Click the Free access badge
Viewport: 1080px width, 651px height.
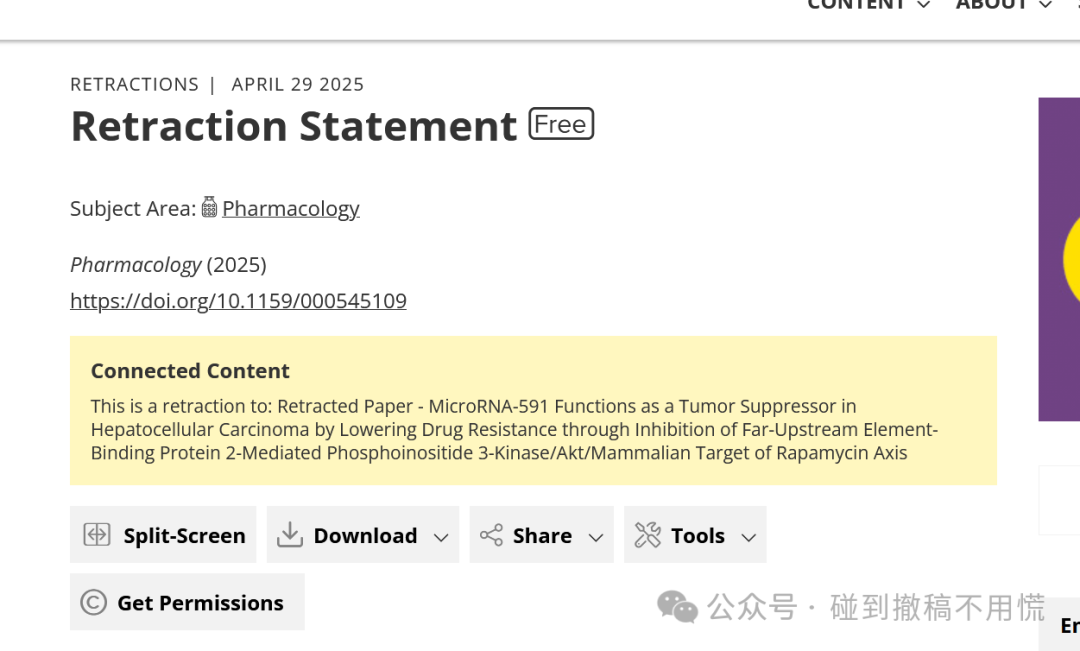tap(561, 124)
